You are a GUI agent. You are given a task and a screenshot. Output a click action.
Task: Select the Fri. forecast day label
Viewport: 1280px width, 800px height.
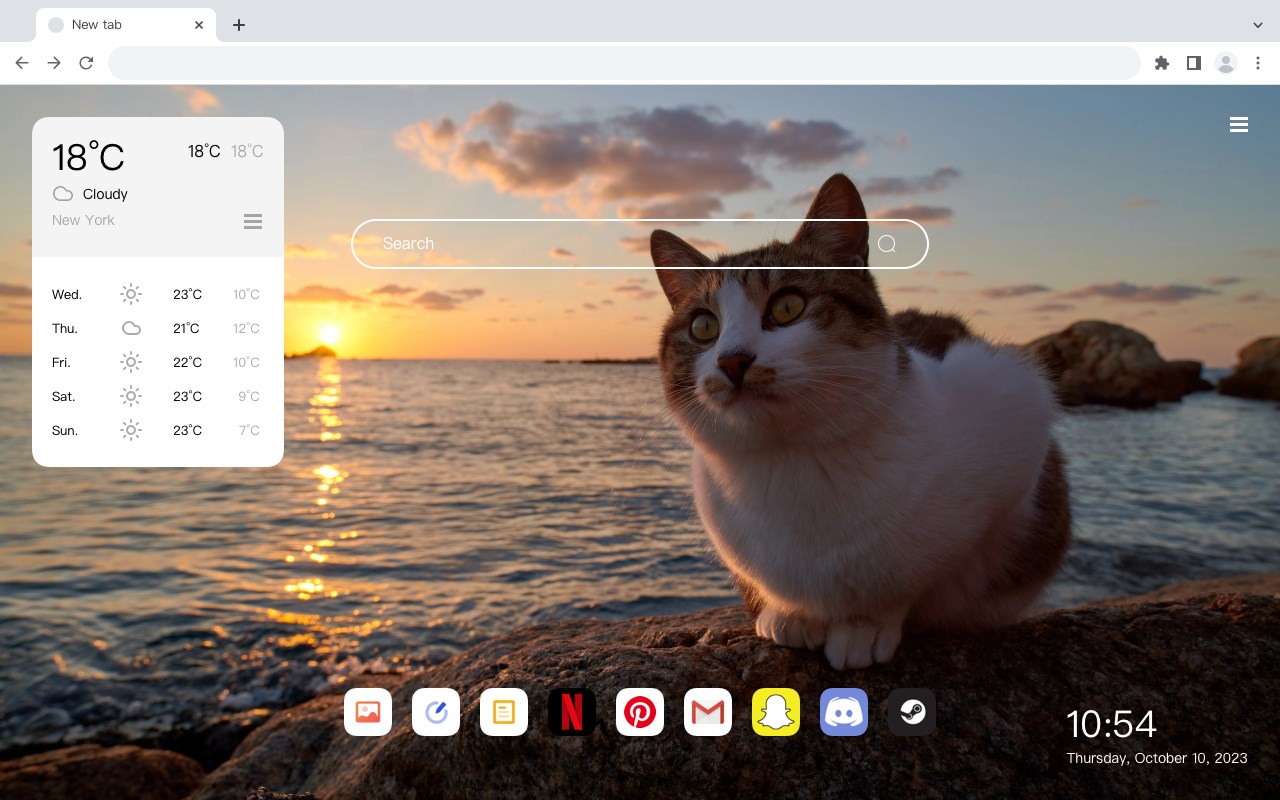(61, 362)
